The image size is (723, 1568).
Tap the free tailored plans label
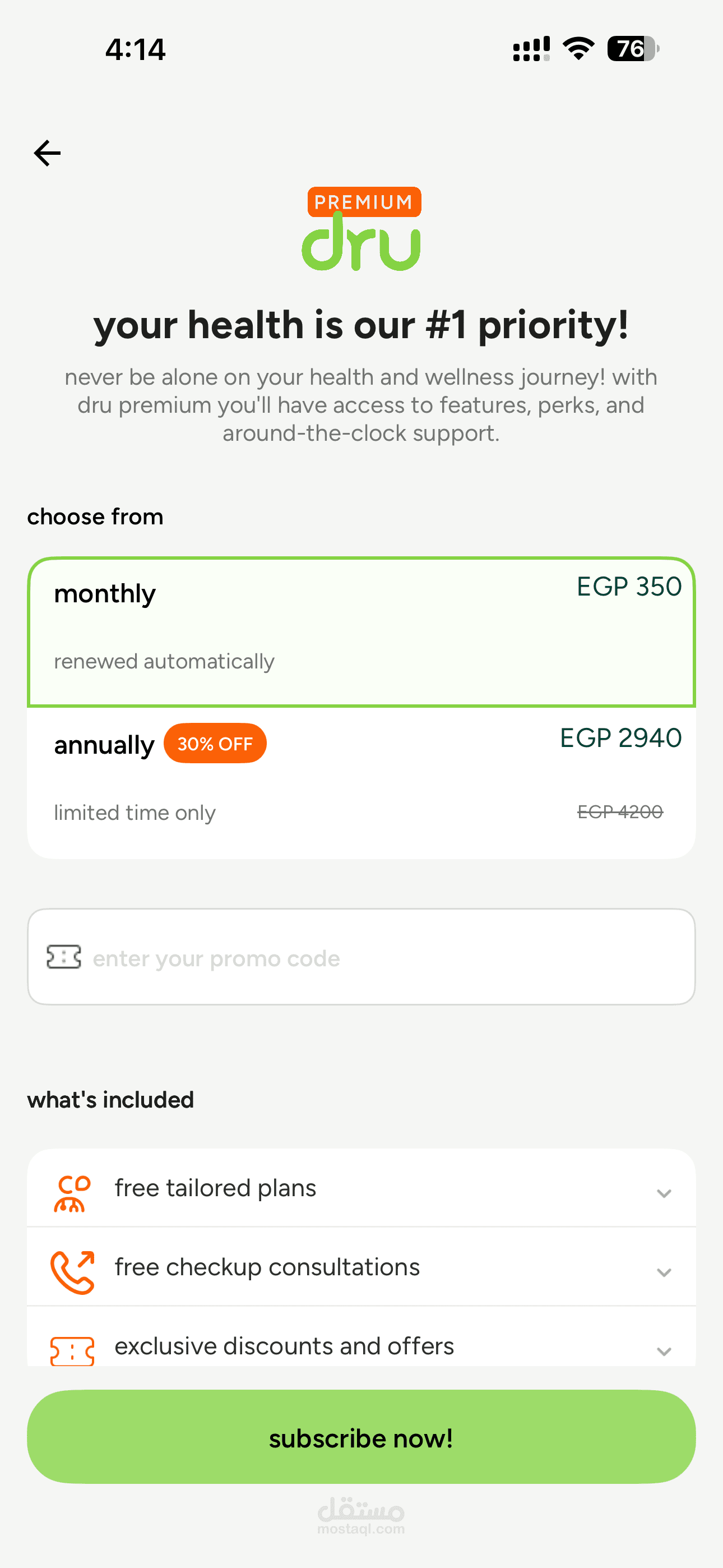(x=215, y=1188)
